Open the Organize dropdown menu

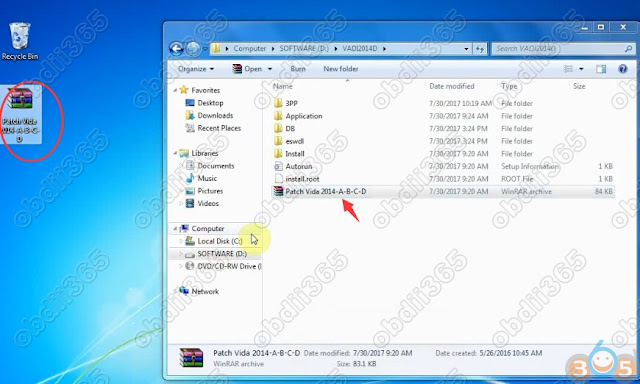[x=196, y=69]
